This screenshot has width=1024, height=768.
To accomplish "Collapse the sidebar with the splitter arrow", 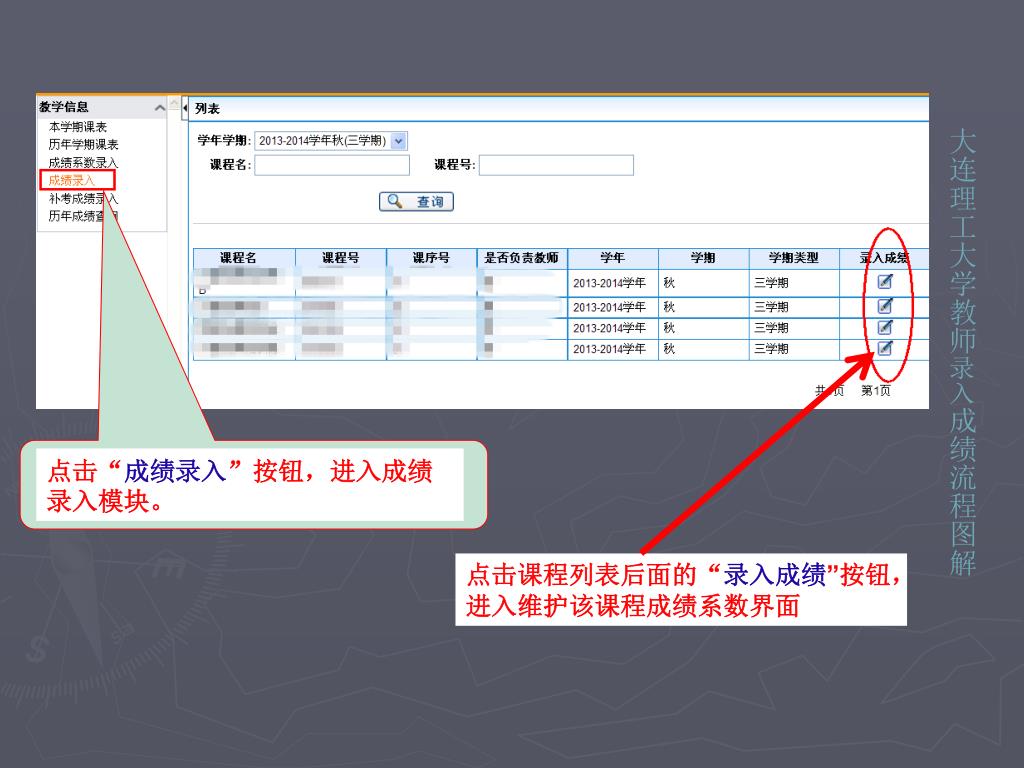I will click(185, 108).
